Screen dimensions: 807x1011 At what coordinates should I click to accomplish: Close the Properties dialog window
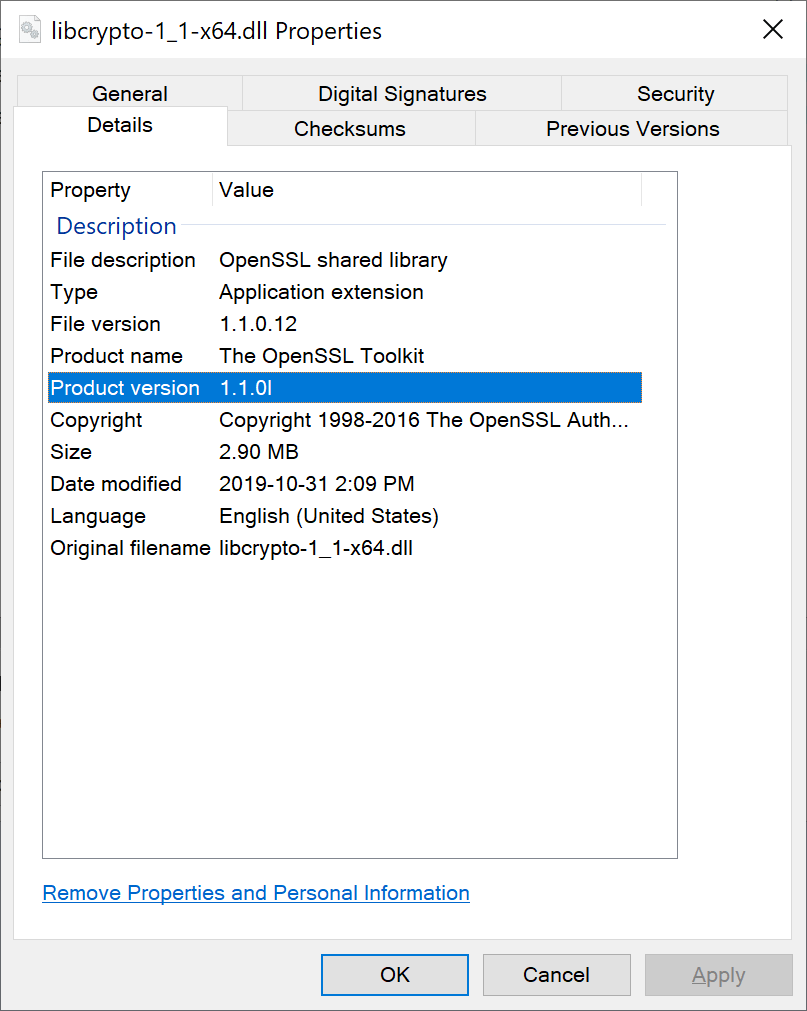pyautogui.click(x=772, y=30)
